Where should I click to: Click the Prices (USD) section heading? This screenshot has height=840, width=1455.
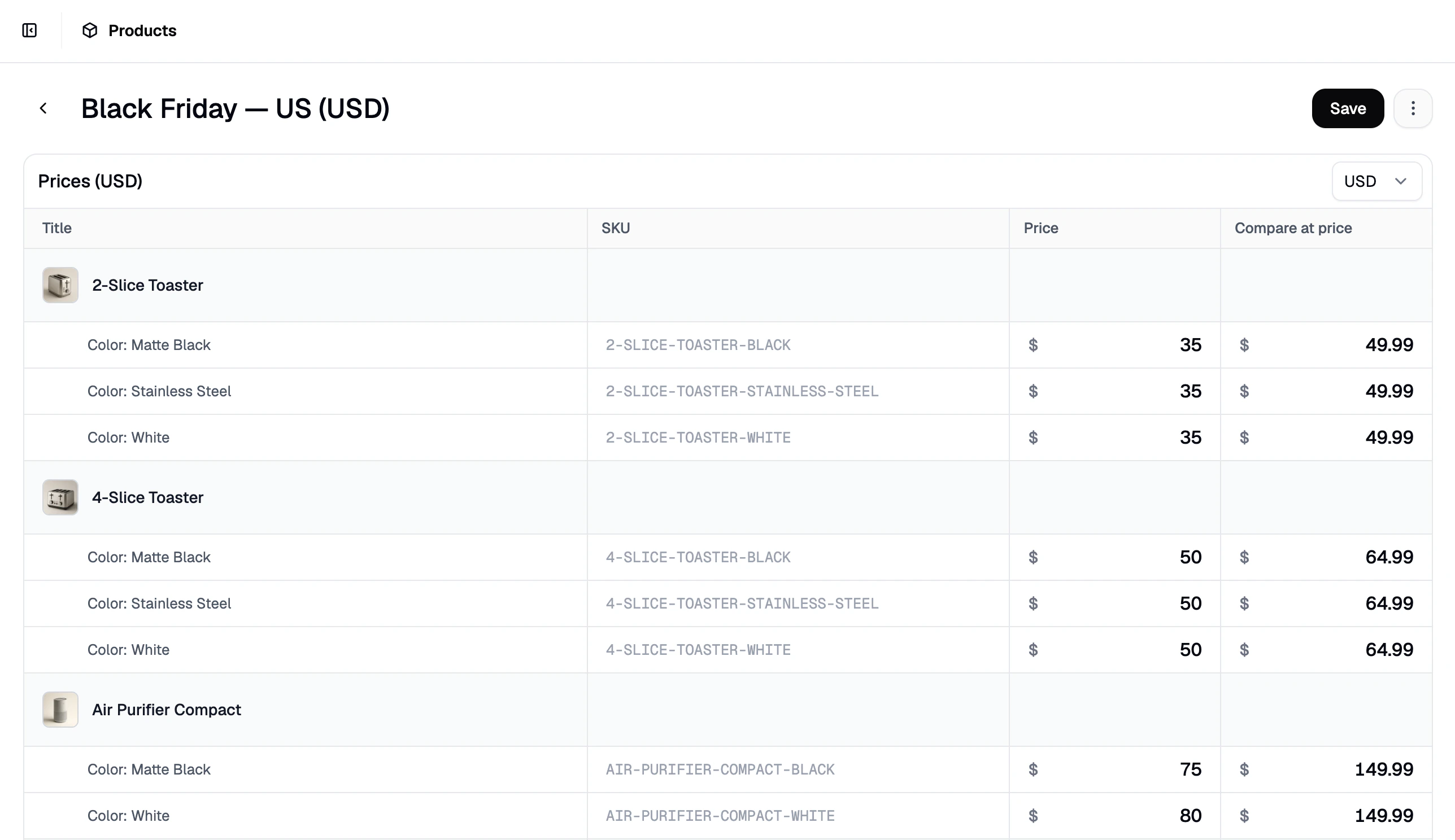[x=90, y=181]
